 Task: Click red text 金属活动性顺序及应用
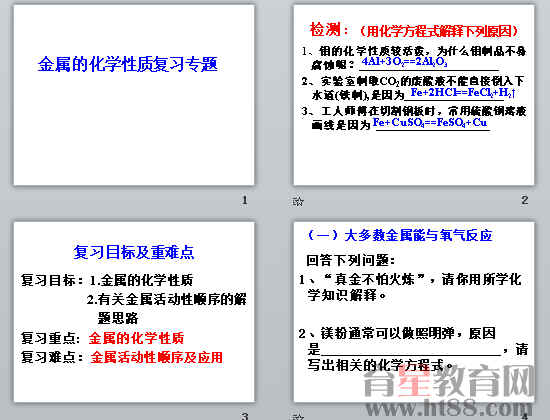[x=156, y=357]
